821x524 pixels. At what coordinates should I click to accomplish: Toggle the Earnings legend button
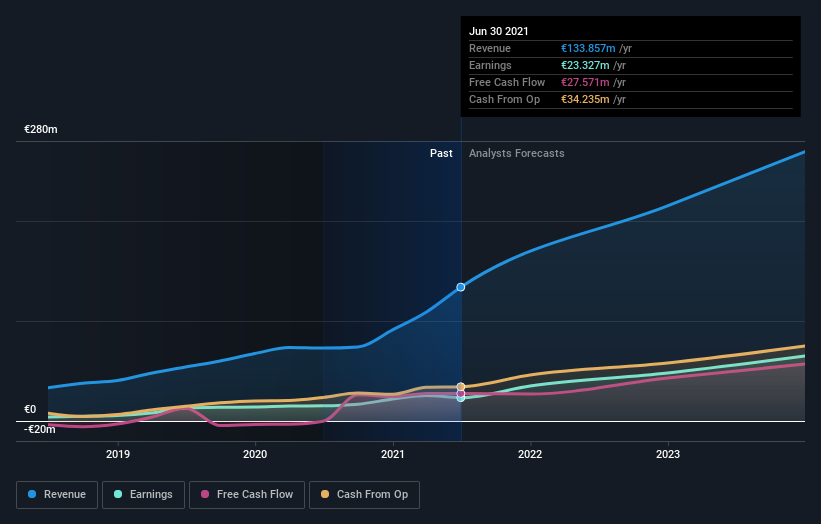(x=143, y=495)
